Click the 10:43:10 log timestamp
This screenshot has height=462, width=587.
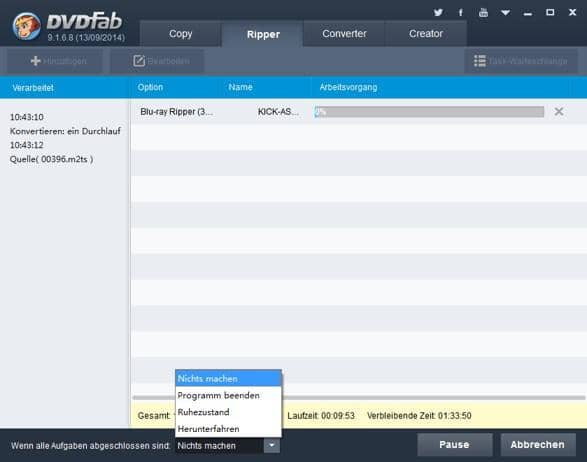pos(27,117)
